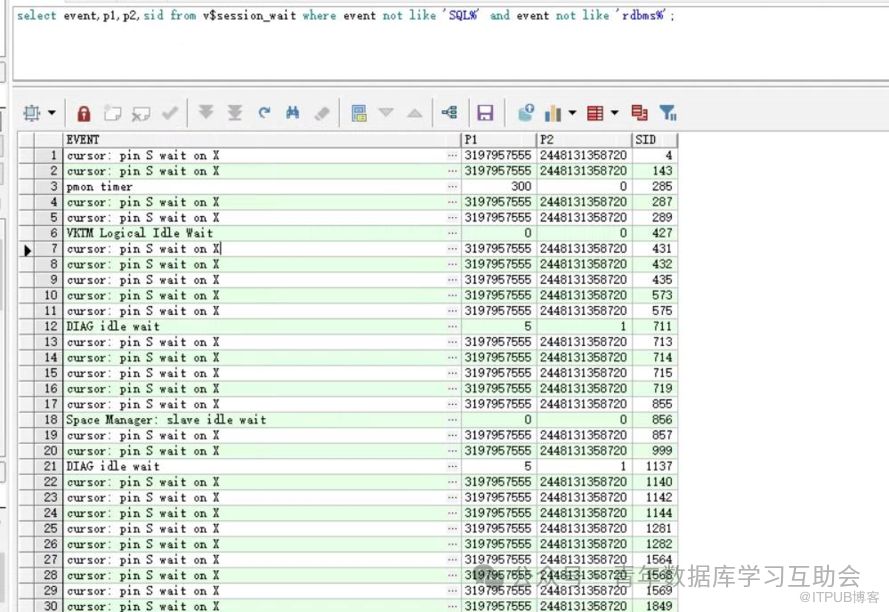Switch to single record view

click(359, 113)
